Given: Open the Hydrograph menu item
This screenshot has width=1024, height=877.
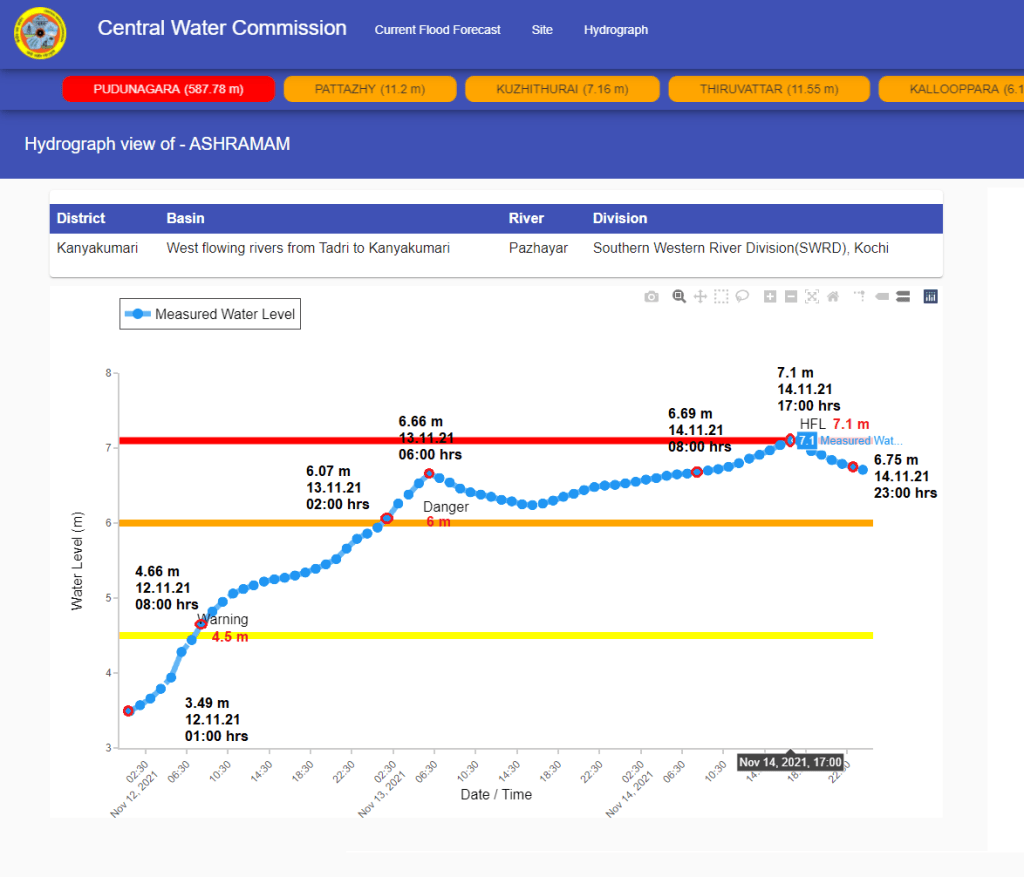Looking at the screenshot, I should 616,30.
